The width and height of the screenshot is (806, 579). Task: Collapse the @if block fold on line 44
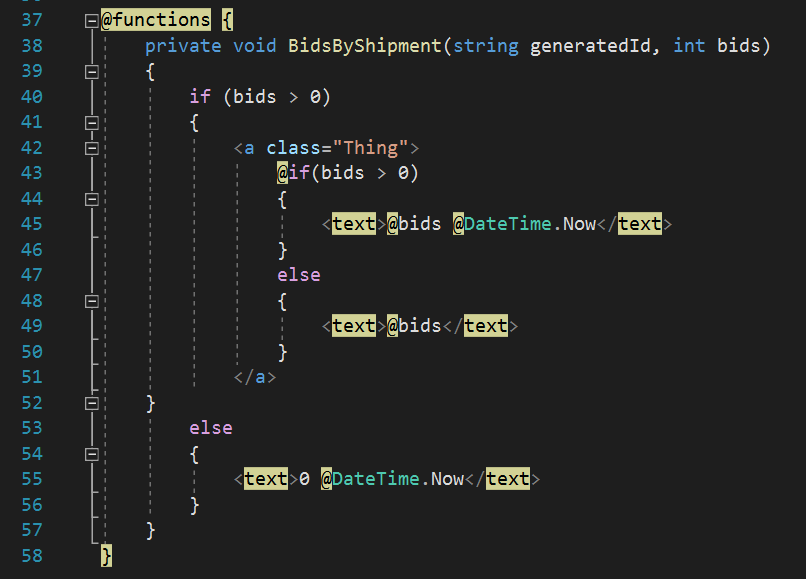point(91,198)
